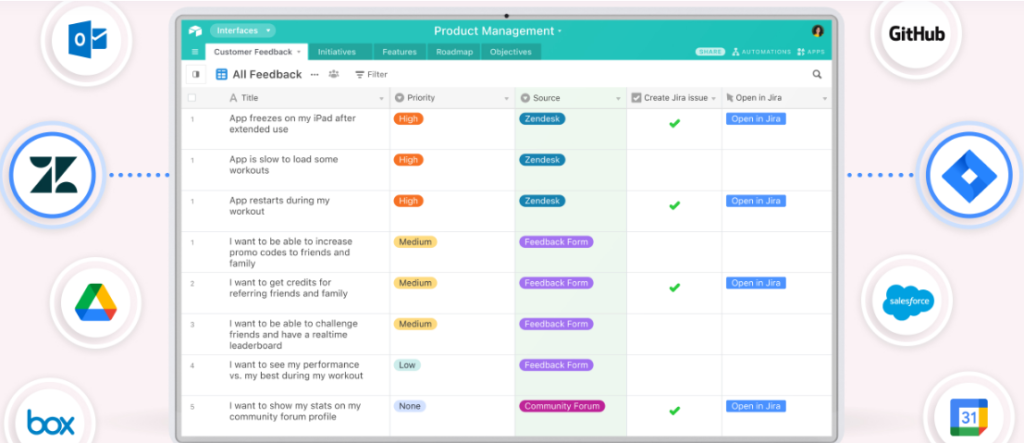Uncheck Create Jira issue for community forum row

click(x=675, y=410)
